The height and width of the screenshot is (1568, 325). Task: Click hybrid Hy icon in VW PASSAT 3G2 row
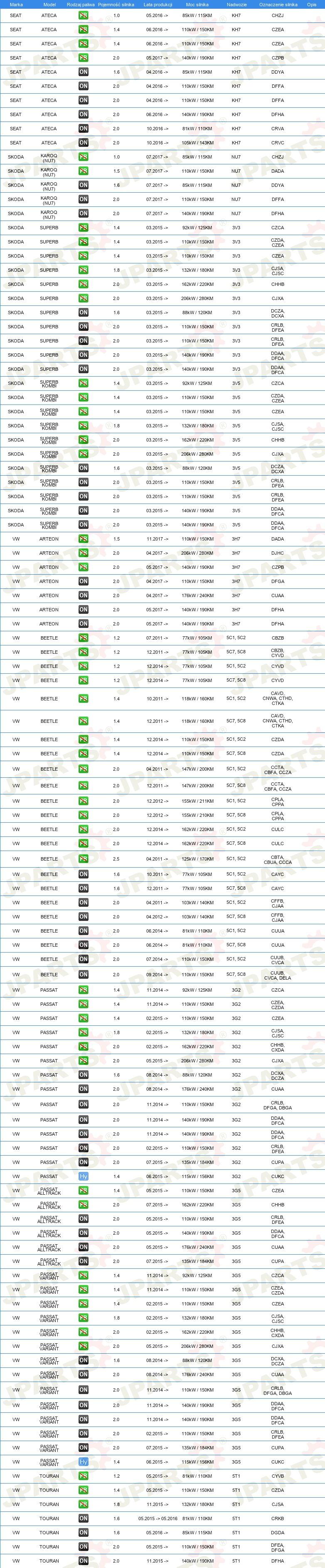[x=83, y=1176]
